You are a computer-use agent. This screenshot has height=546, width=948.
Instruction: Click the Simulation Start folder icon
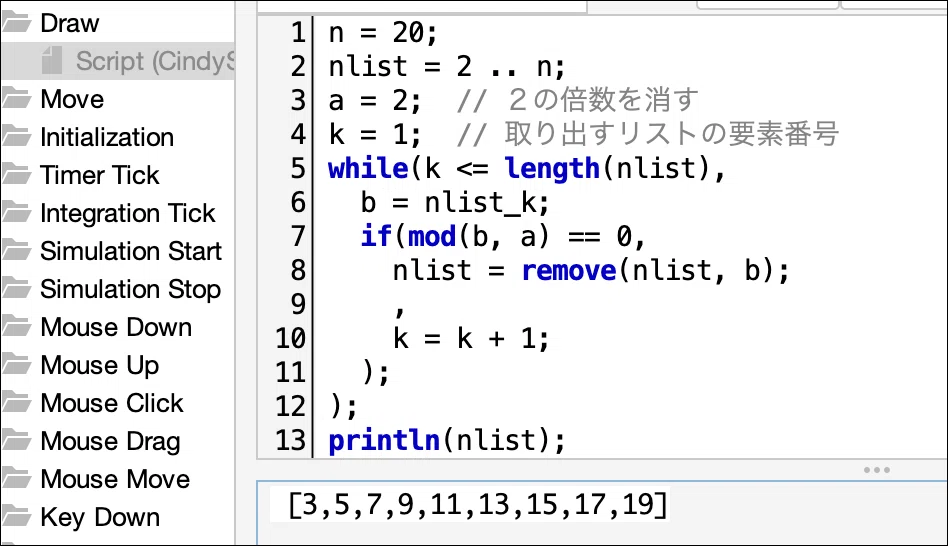(x=16, y=251)
